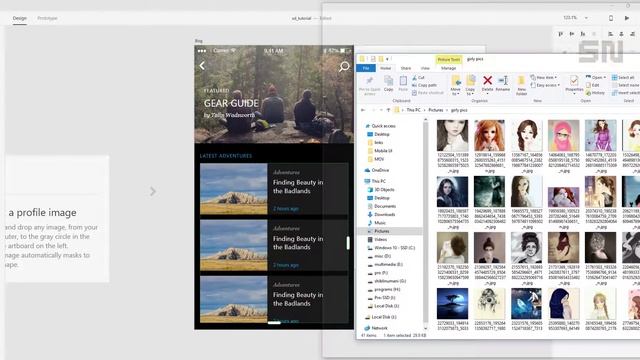
Task: Click Pin to Quick access in the ribbon
Action: tap(369, 85)
